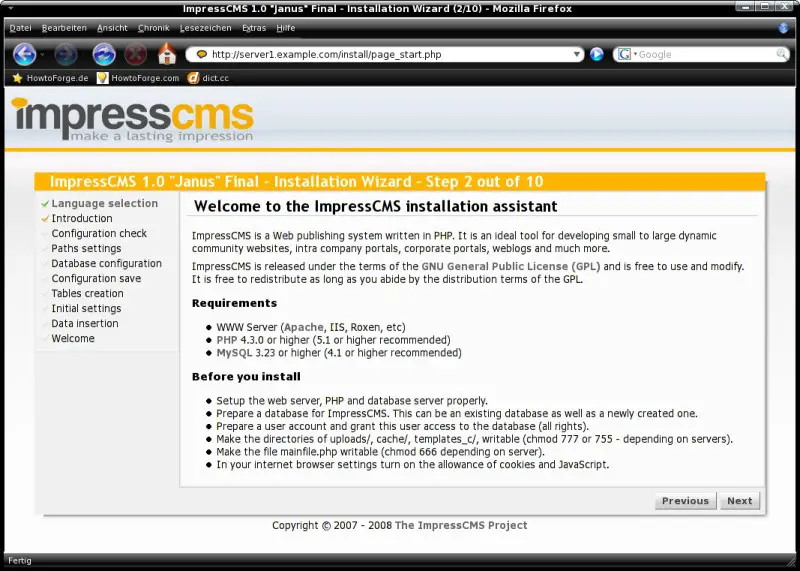Click the Before you install heading
Screen dimensions: 800x571
click(246, 377)
